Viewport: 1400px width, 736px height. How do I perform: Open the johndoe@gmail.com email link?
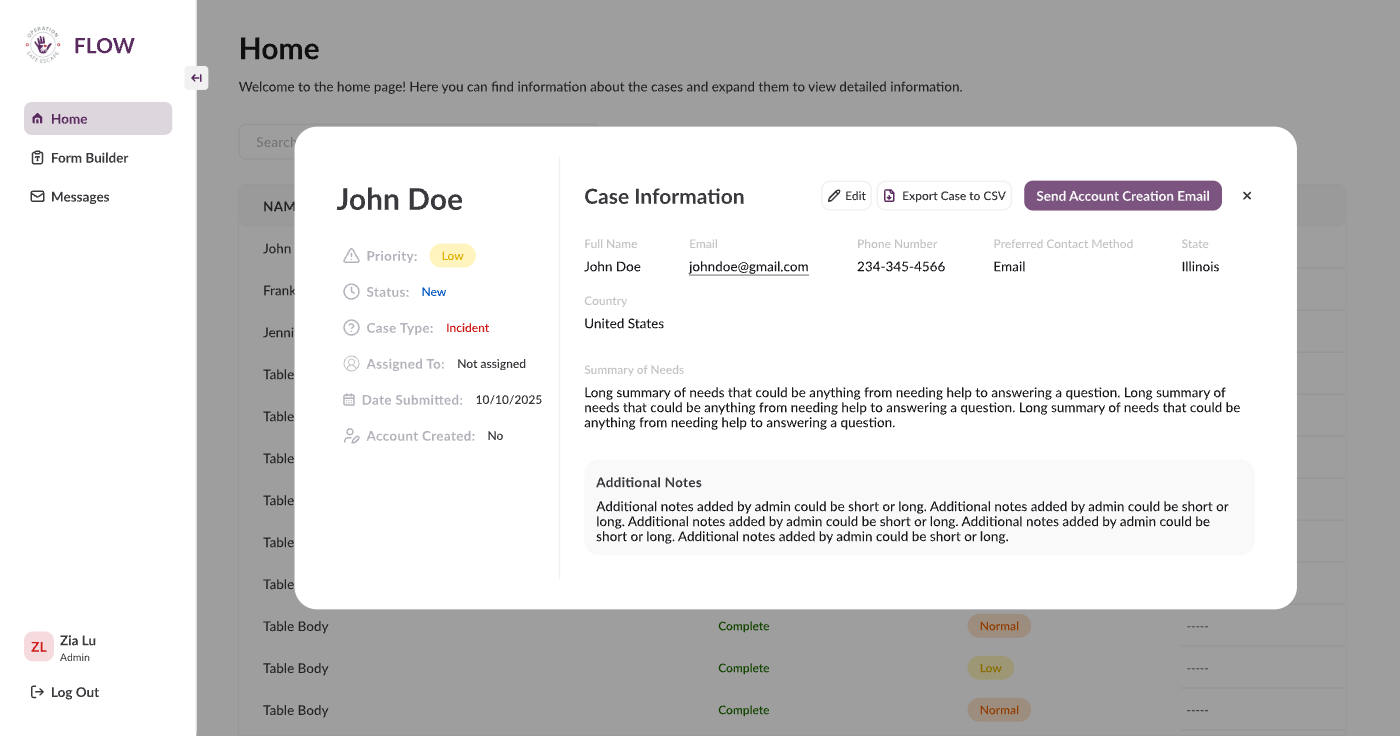tap(748, 267)
